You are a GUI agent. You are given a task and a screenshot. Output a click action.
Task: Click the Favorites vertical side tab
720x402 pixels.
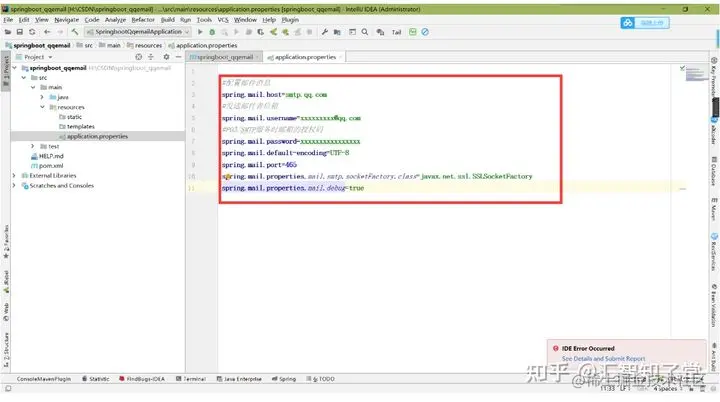coord(6,241)
